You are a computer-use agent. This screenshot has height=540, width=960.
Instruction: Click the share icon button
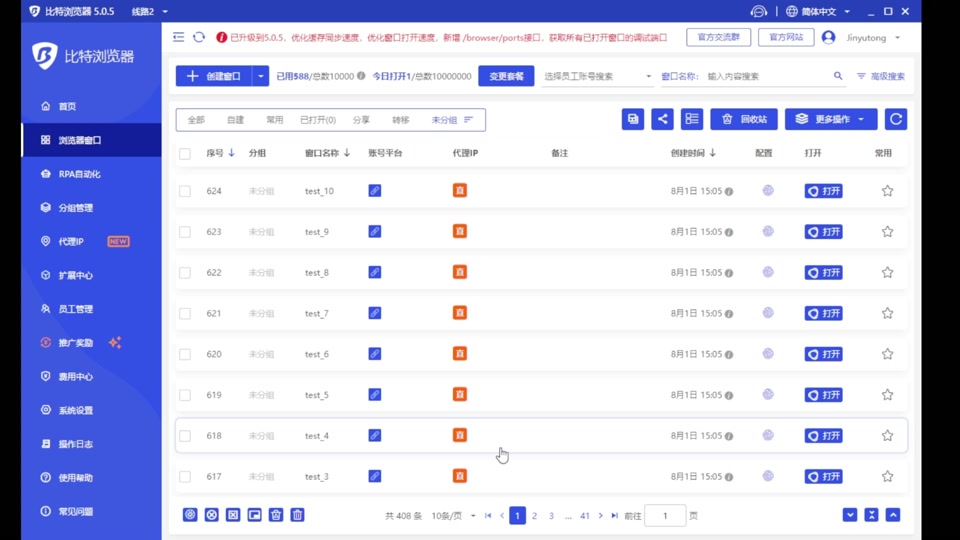tap(662, 119)
